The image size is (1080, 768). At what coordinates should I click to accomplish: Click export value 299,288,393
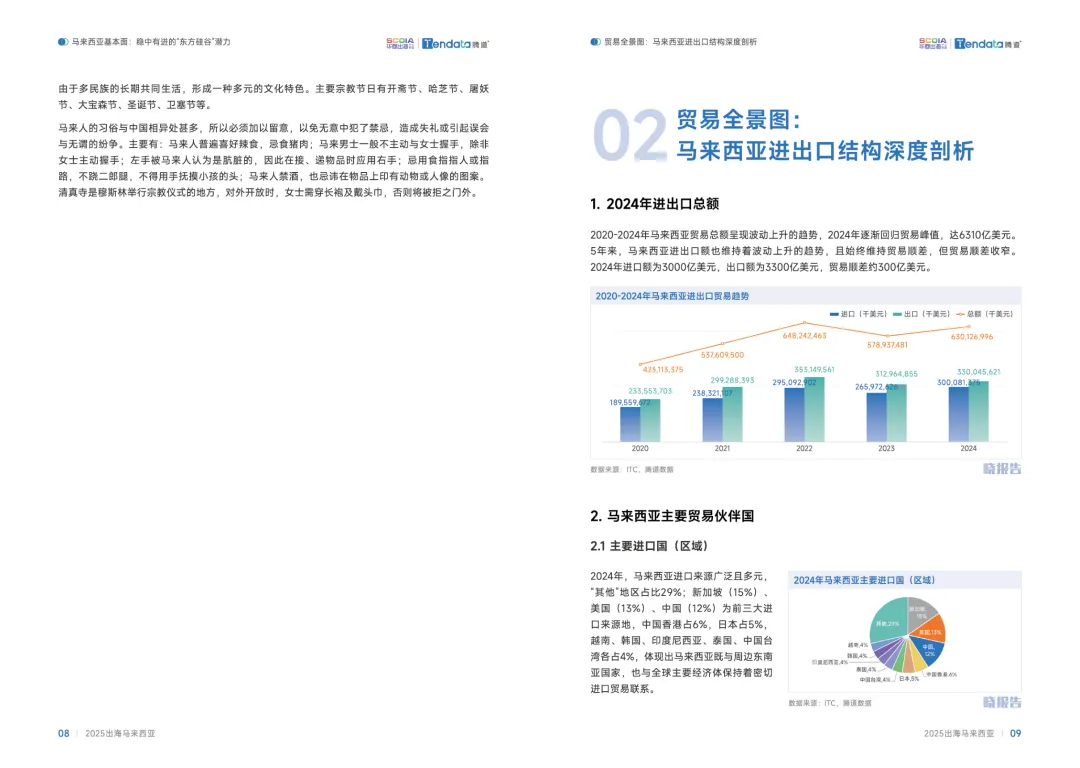coord(732,380)
